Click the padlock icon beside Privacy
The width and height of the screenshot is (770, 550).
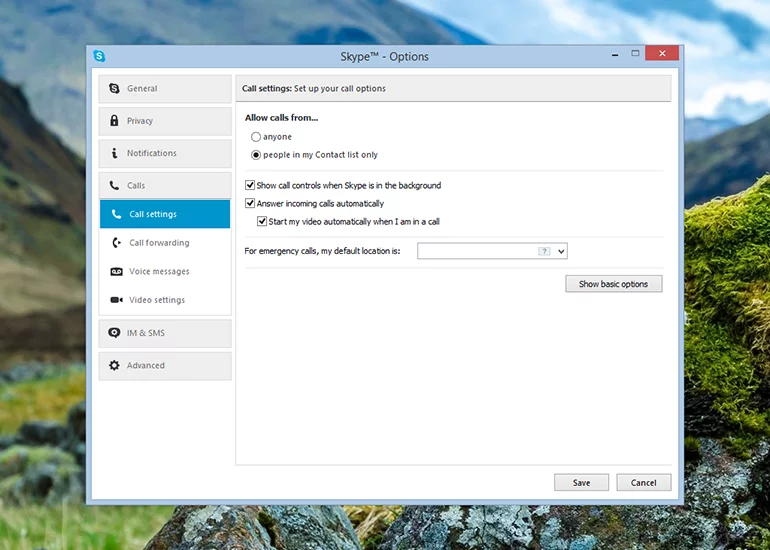point(114,120)
